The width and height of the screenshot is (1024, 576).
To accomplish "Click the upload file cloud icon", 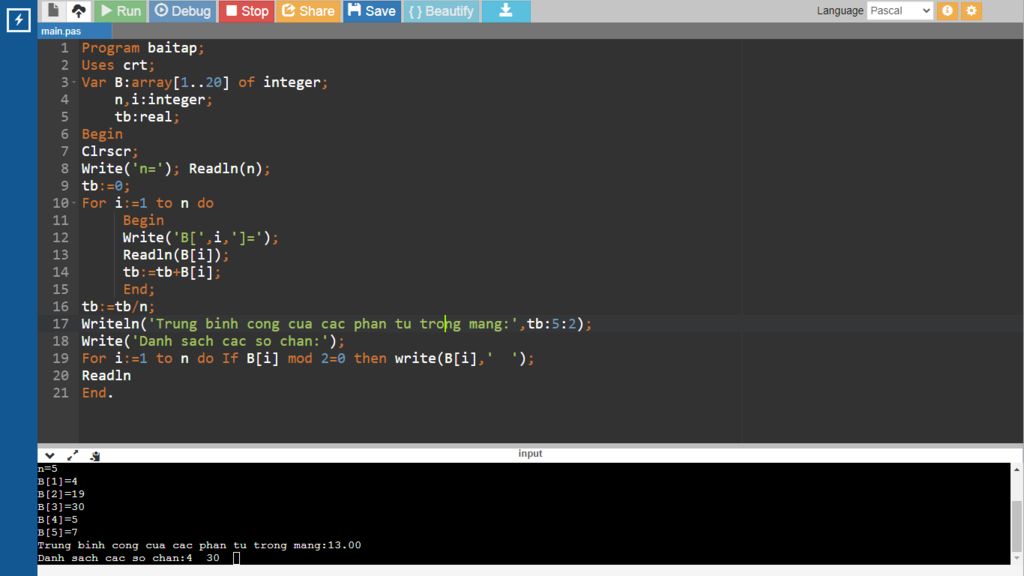I will click(x=78, y=10).
